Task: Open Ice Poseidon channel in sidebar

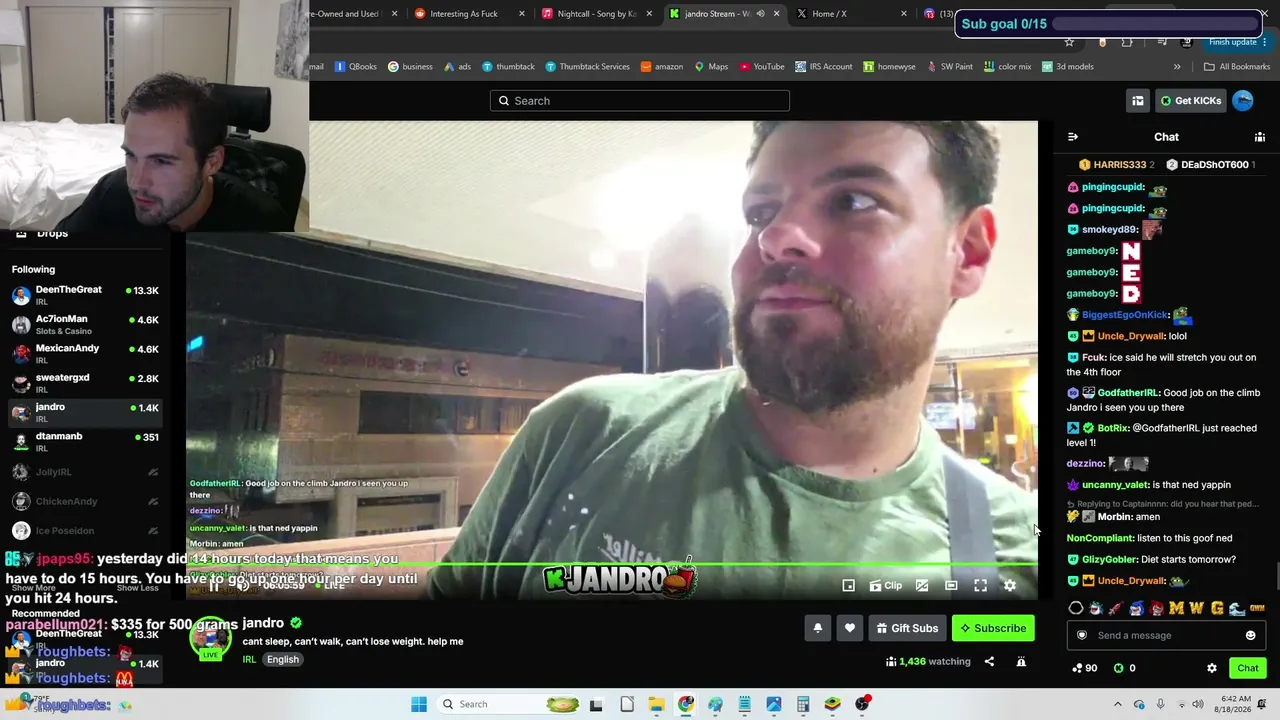Action: tap(85, 531)
